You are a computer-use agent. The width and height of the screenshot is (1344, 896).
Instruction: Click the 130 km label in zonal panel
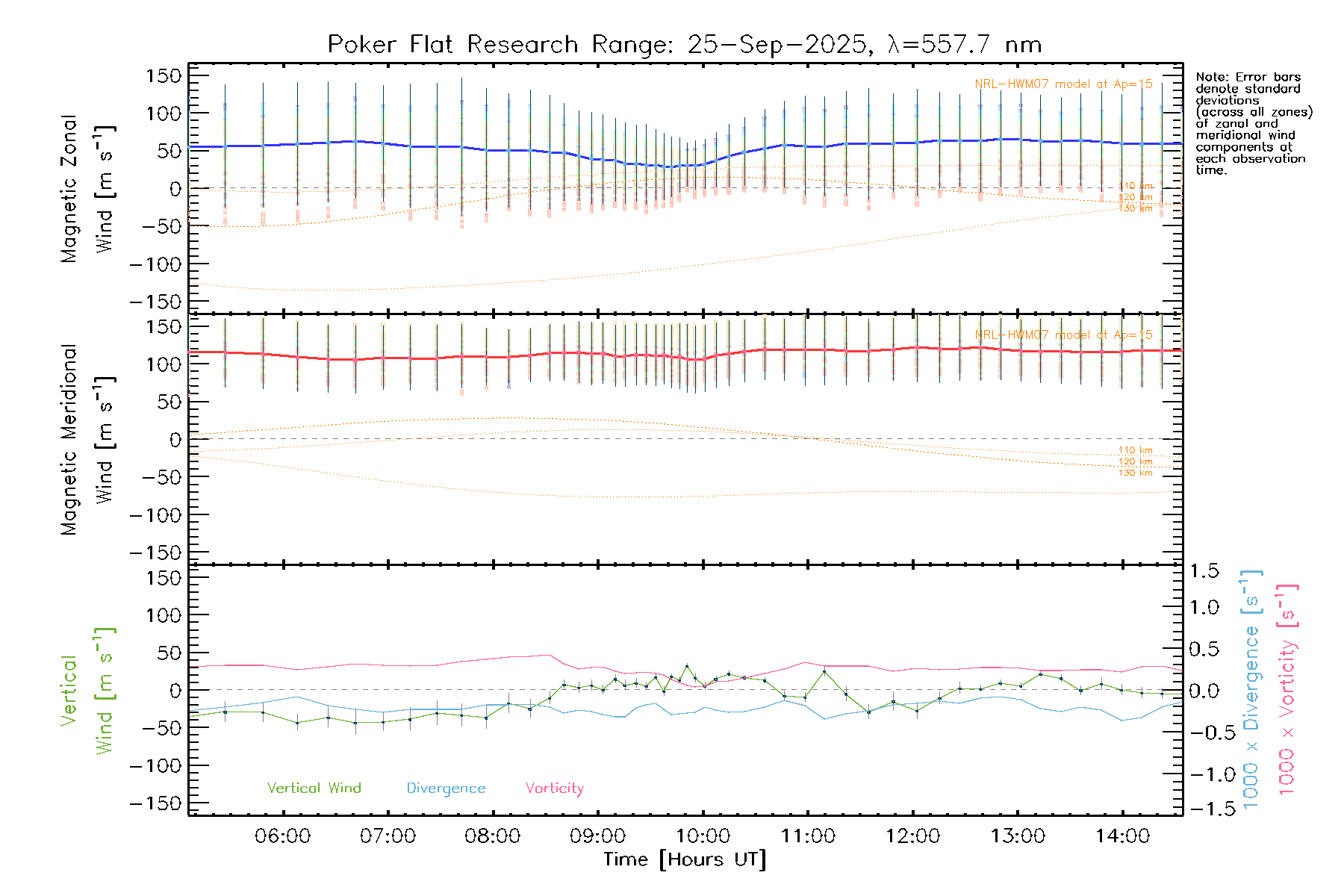[1135, 208]
